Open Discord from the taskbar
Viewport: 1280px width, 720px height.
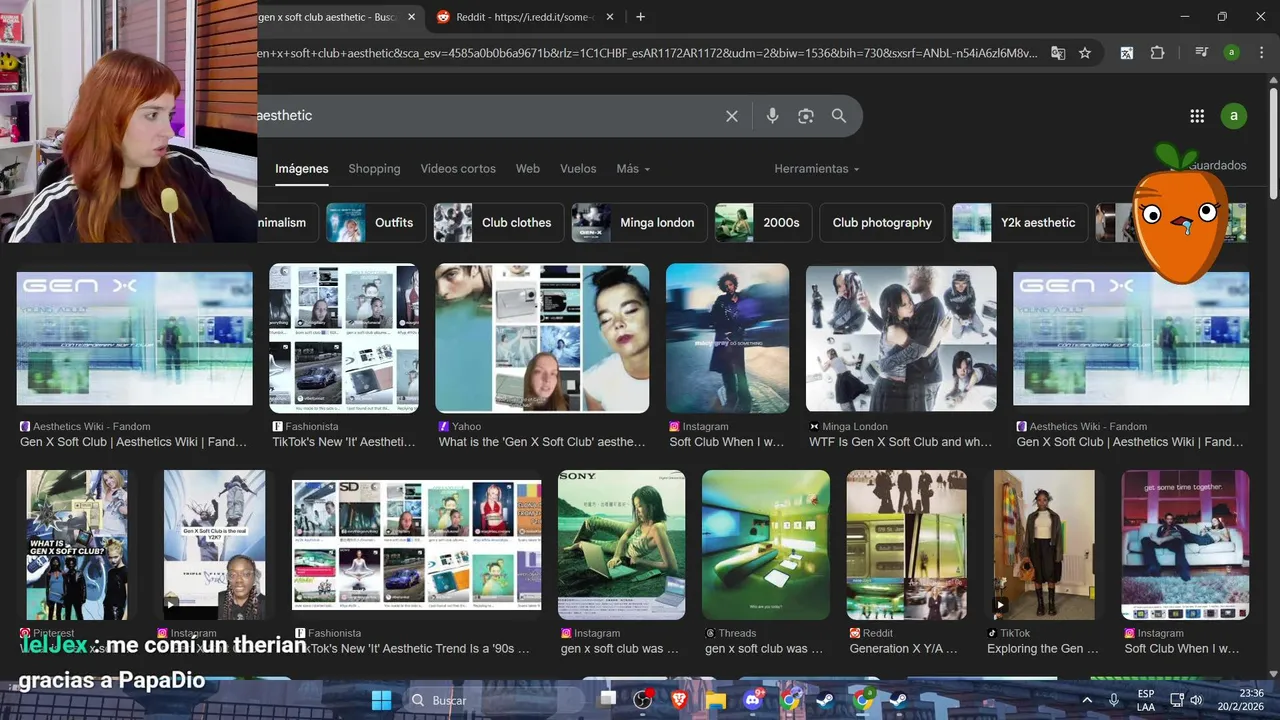click(x=753, y=700)
